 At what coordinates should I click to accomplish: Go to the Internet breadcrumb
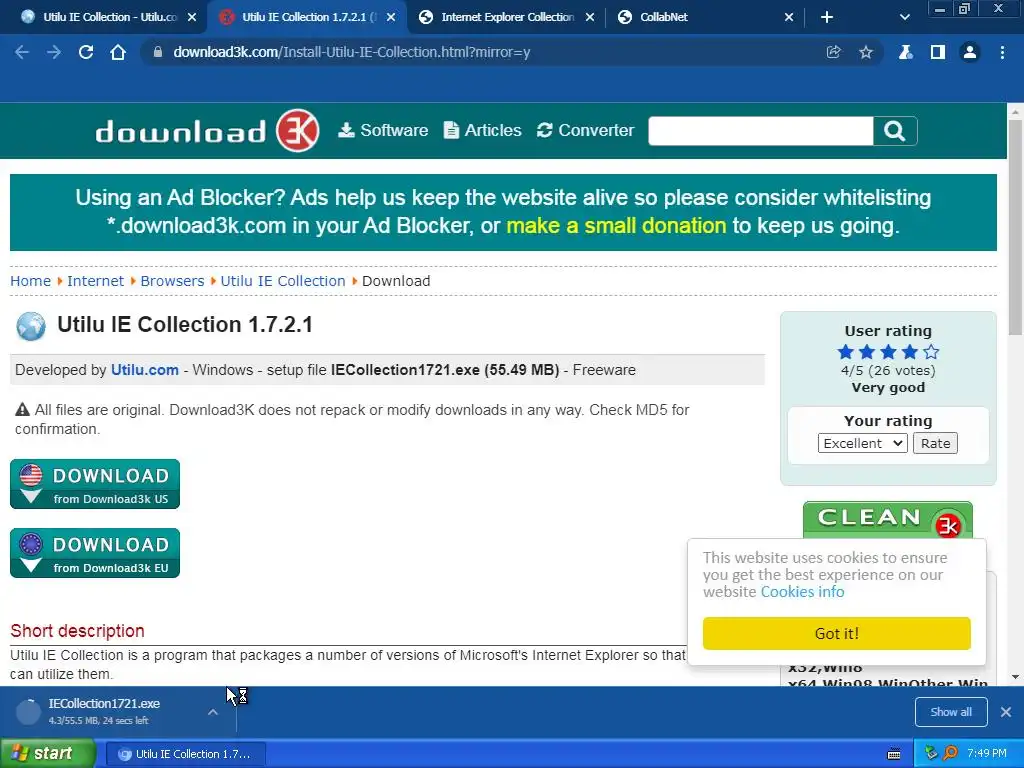pos(95,281)
